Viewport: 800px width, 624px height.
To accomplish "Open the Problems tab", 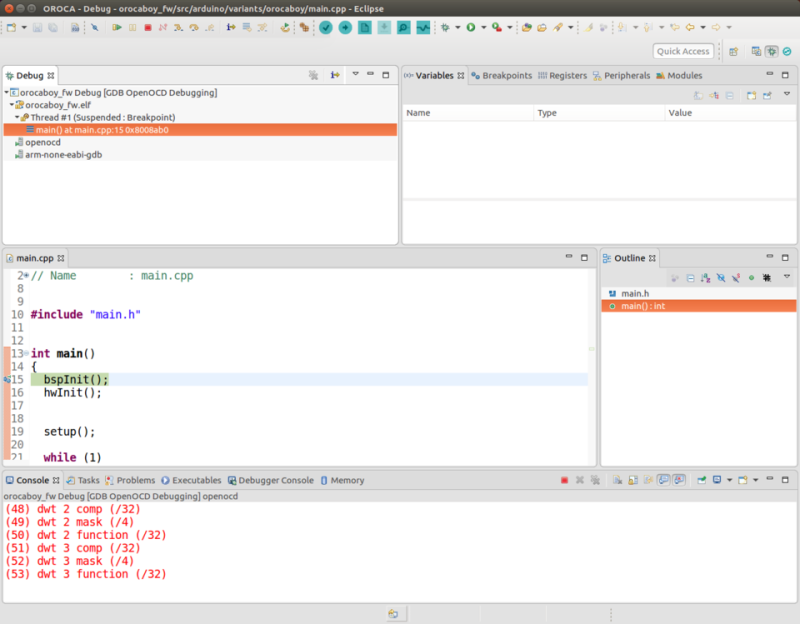I will click(130, 480).
